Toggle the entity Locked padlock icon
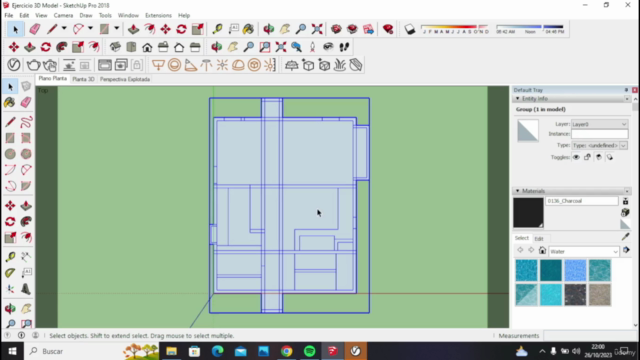This screenshot has height=360, width=640. coord(587,157)
